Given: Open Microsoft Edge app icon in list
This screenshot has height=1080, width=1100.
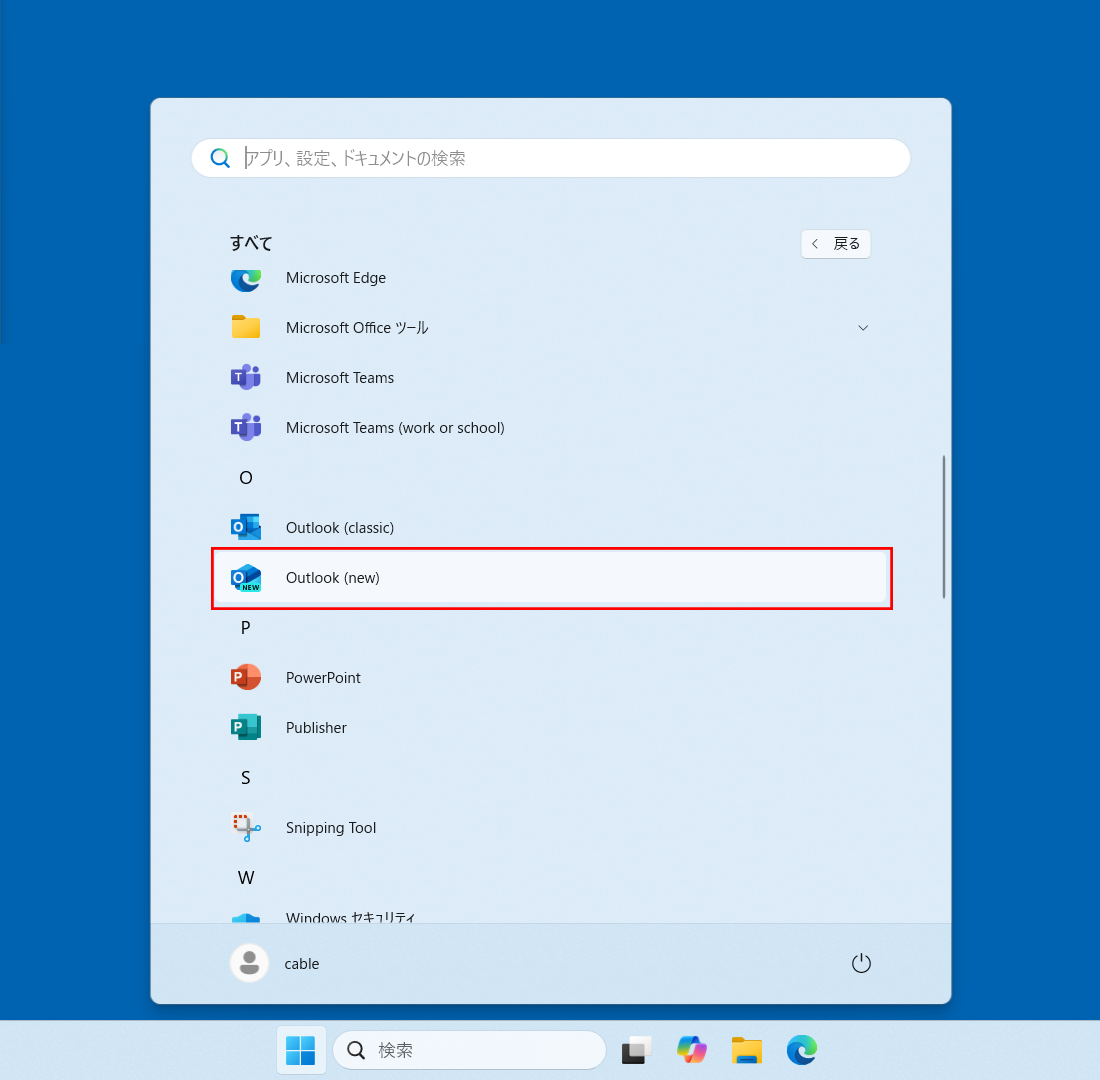Looking at the screenshot, I should pos(246,279).
